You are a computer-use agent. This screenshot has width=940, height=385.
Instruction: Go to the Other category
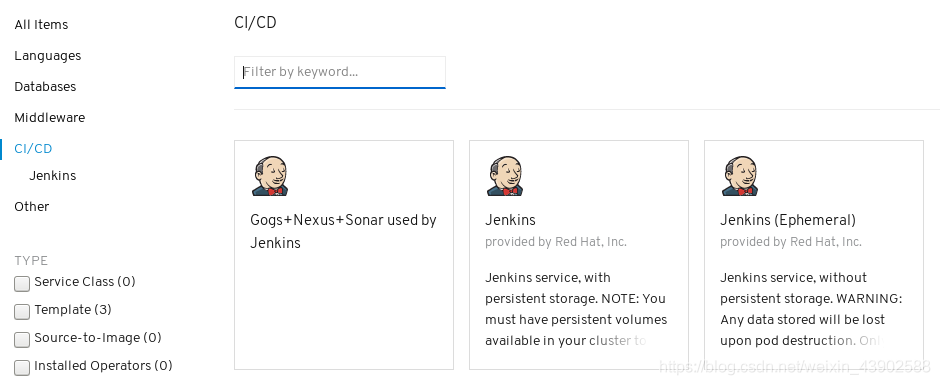pos(32,206)
